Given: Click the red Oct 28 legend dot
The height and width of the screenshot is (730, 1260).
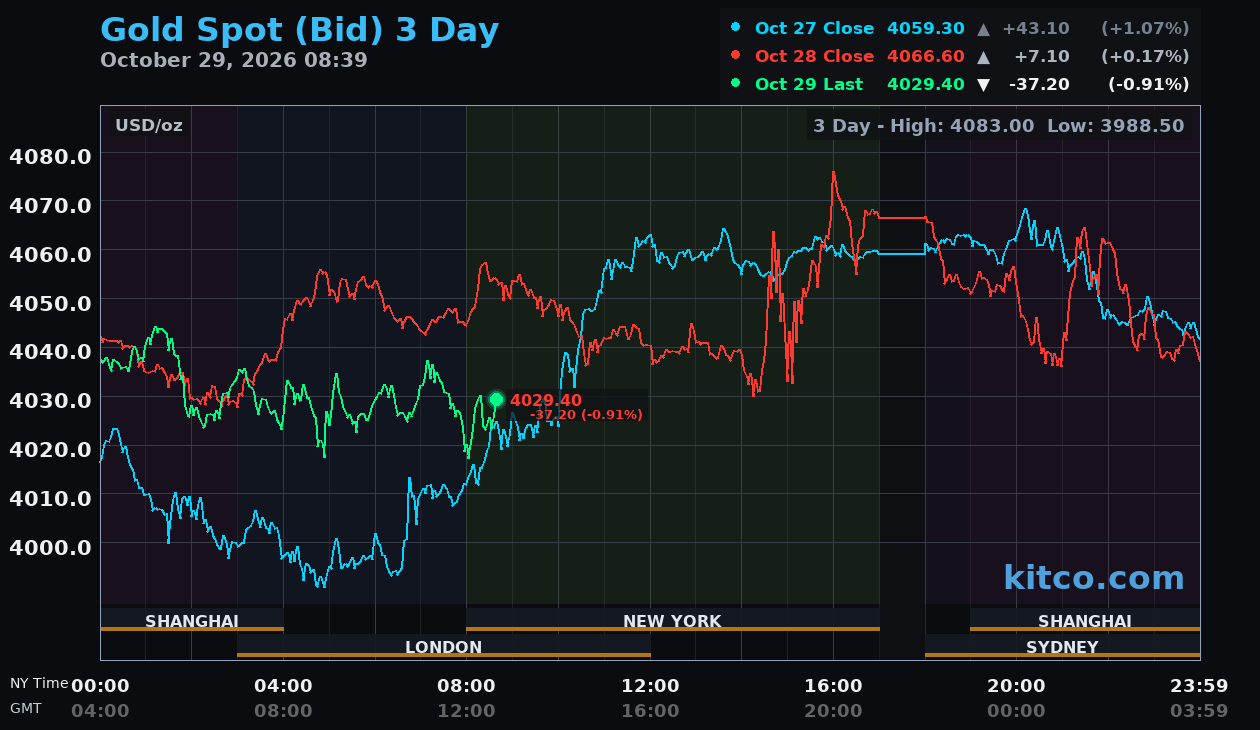Looking at the screenshot, I should (736, 55).
